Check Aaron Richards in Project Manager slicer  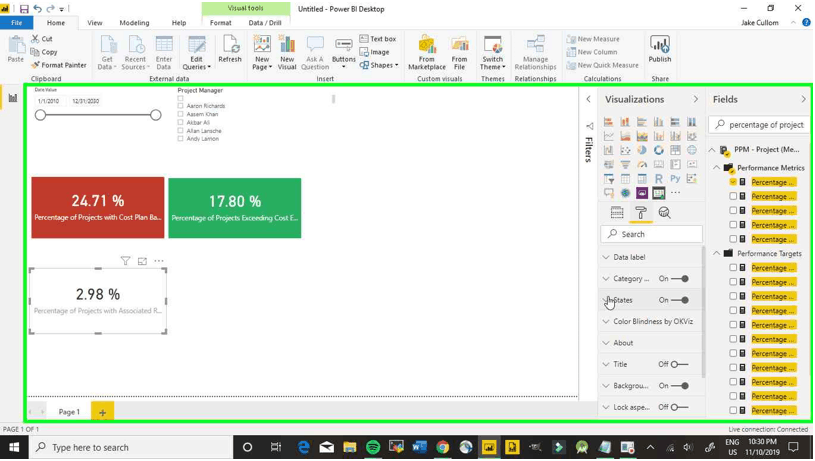180,106
